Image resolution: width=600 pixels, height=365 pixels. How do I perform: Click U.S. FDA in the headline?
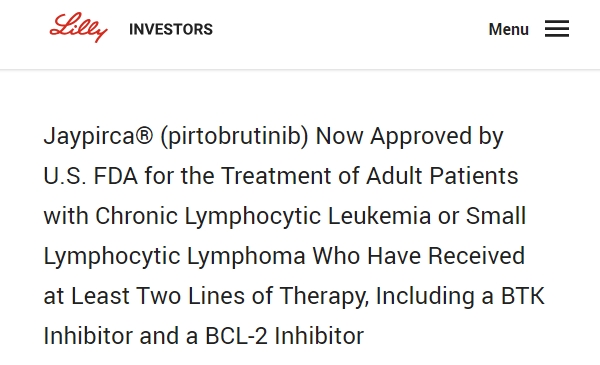(91, 176)
